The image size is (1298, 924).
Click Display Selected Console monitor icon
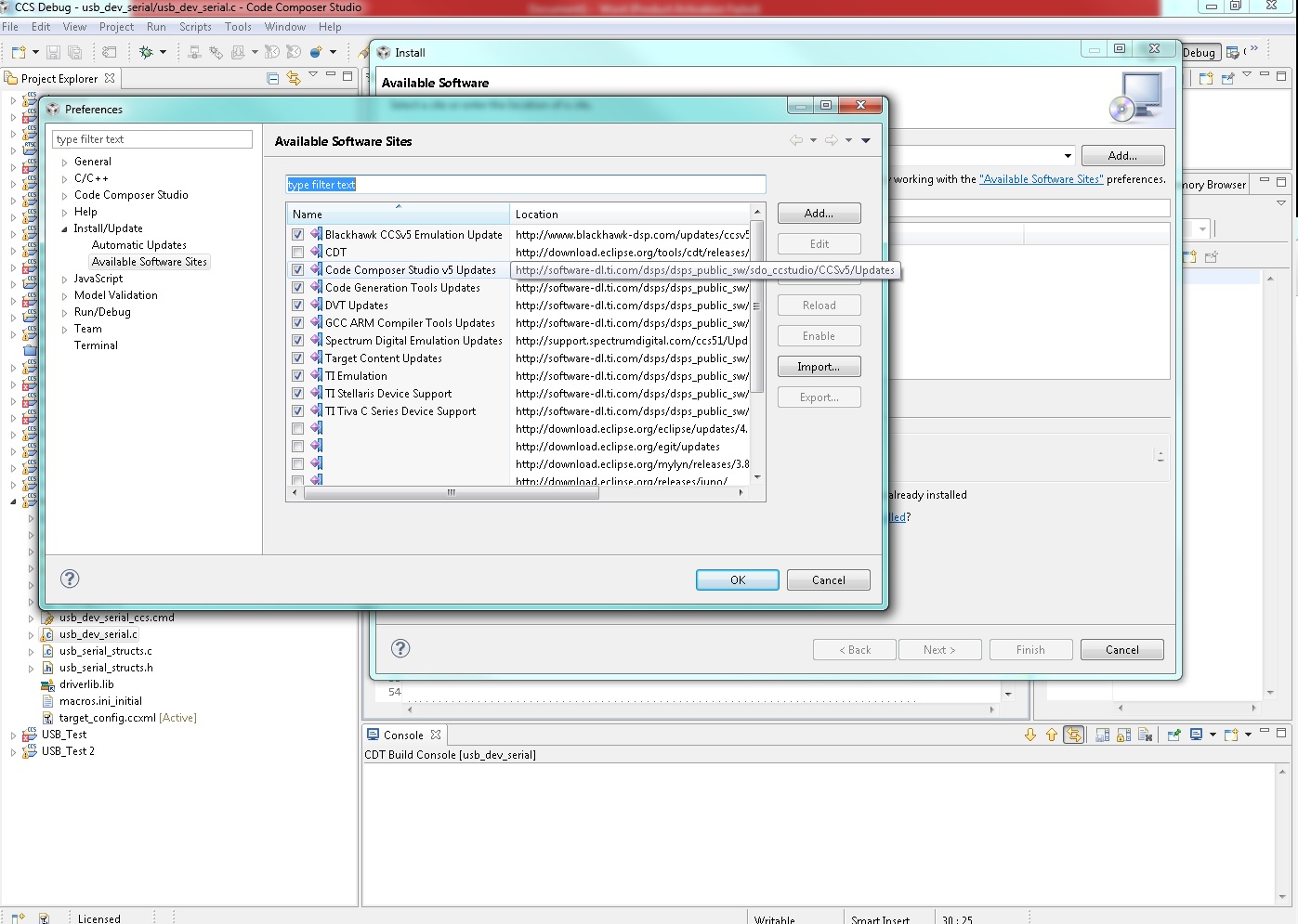[1196, 735]
